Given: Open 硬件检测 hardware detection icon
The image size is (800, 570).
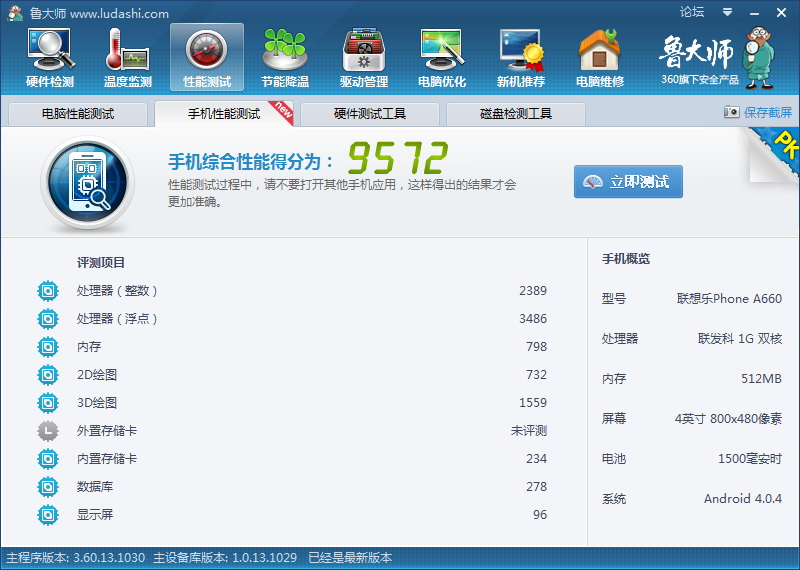Looking at the screenshot, I should click(x=50, y=58).
